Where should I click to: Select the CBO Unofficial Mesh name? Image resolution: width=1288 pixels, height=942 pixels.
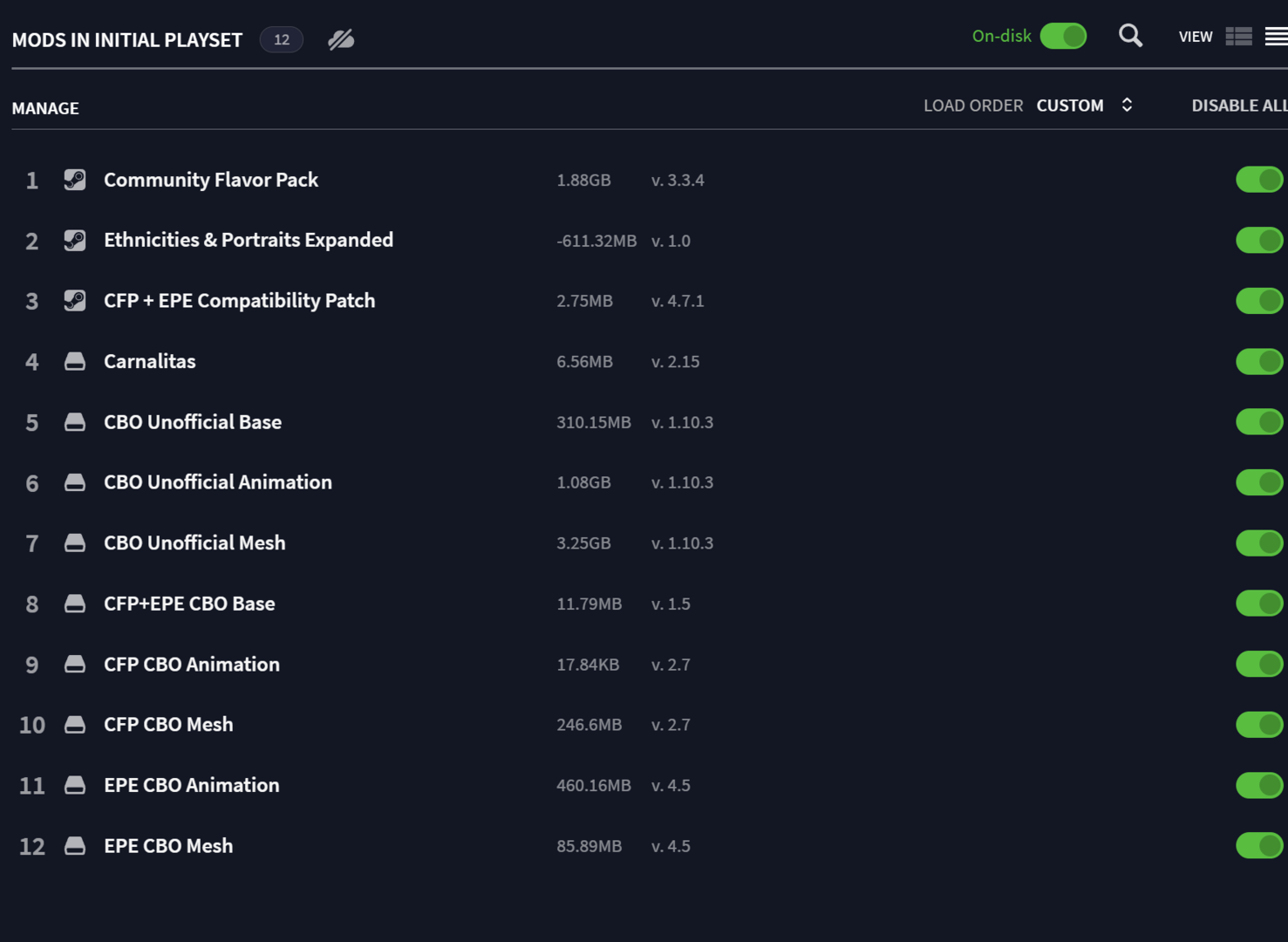point(194,543)
